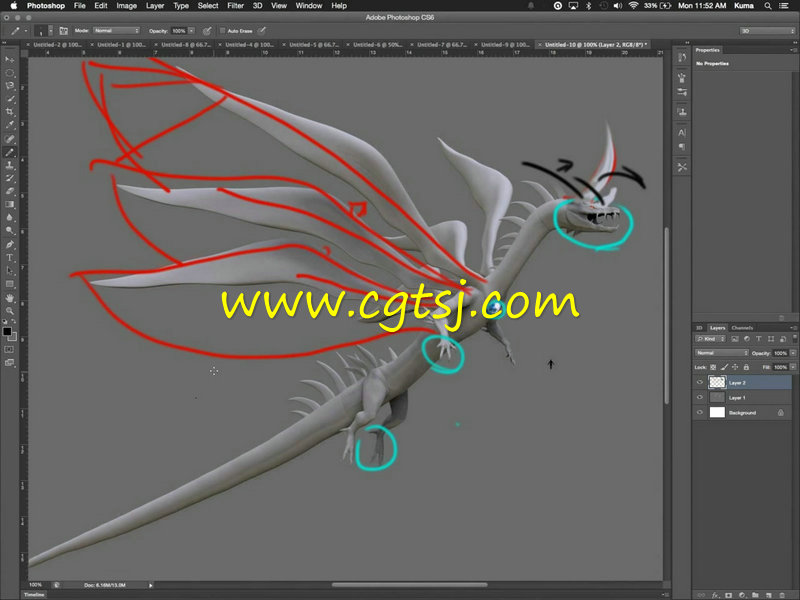
Task: Select the Eraser tool
Action: [9, 191]
